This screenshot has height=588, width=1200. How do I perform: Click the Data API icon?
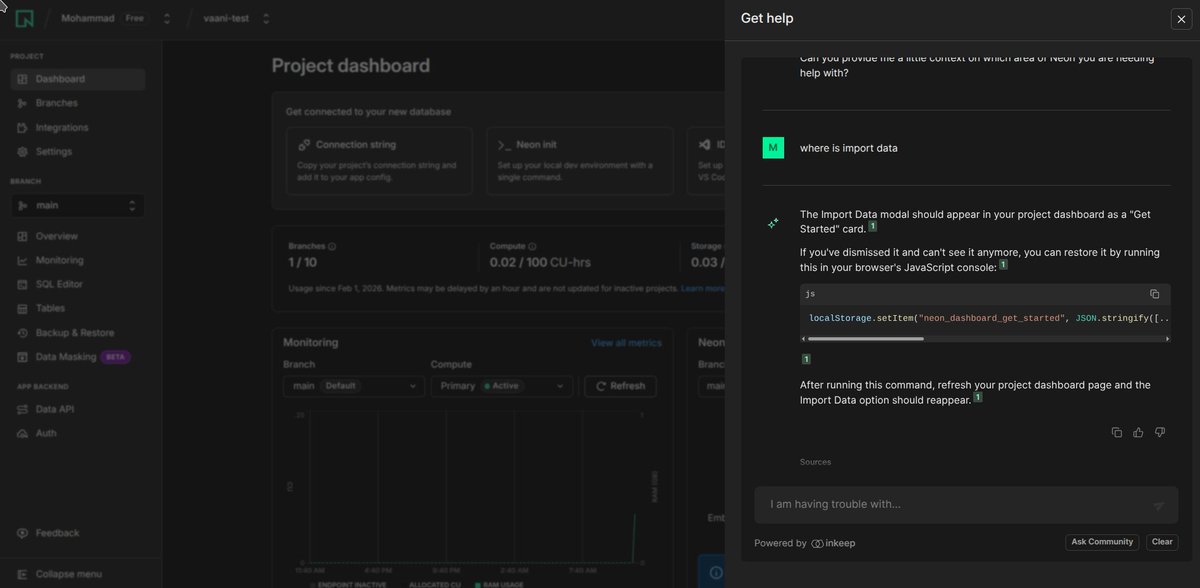click(x=23, y=409)
